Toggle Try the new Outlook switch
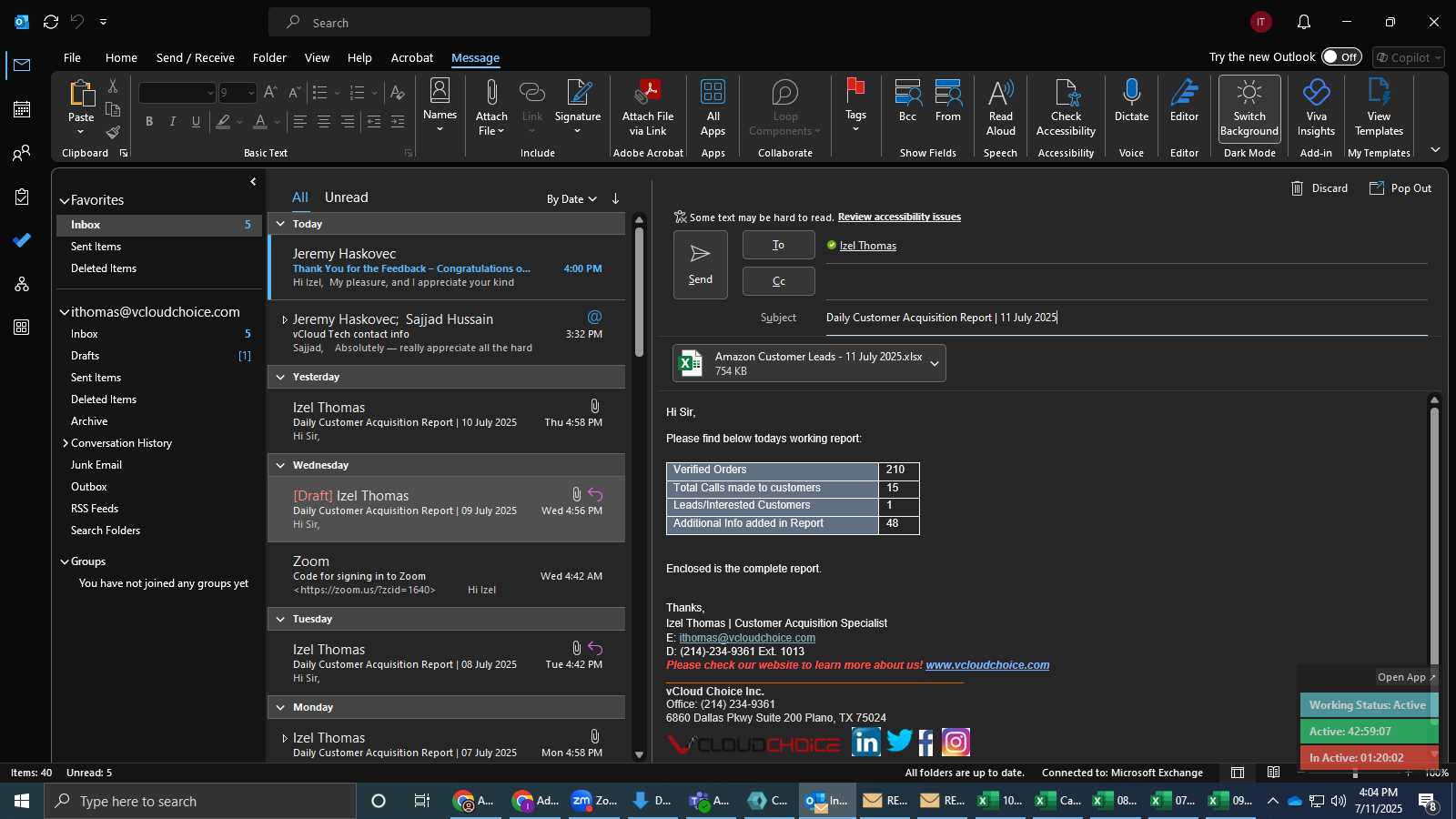This screenshot has height=819, width=1456. tap(1341, 57)
